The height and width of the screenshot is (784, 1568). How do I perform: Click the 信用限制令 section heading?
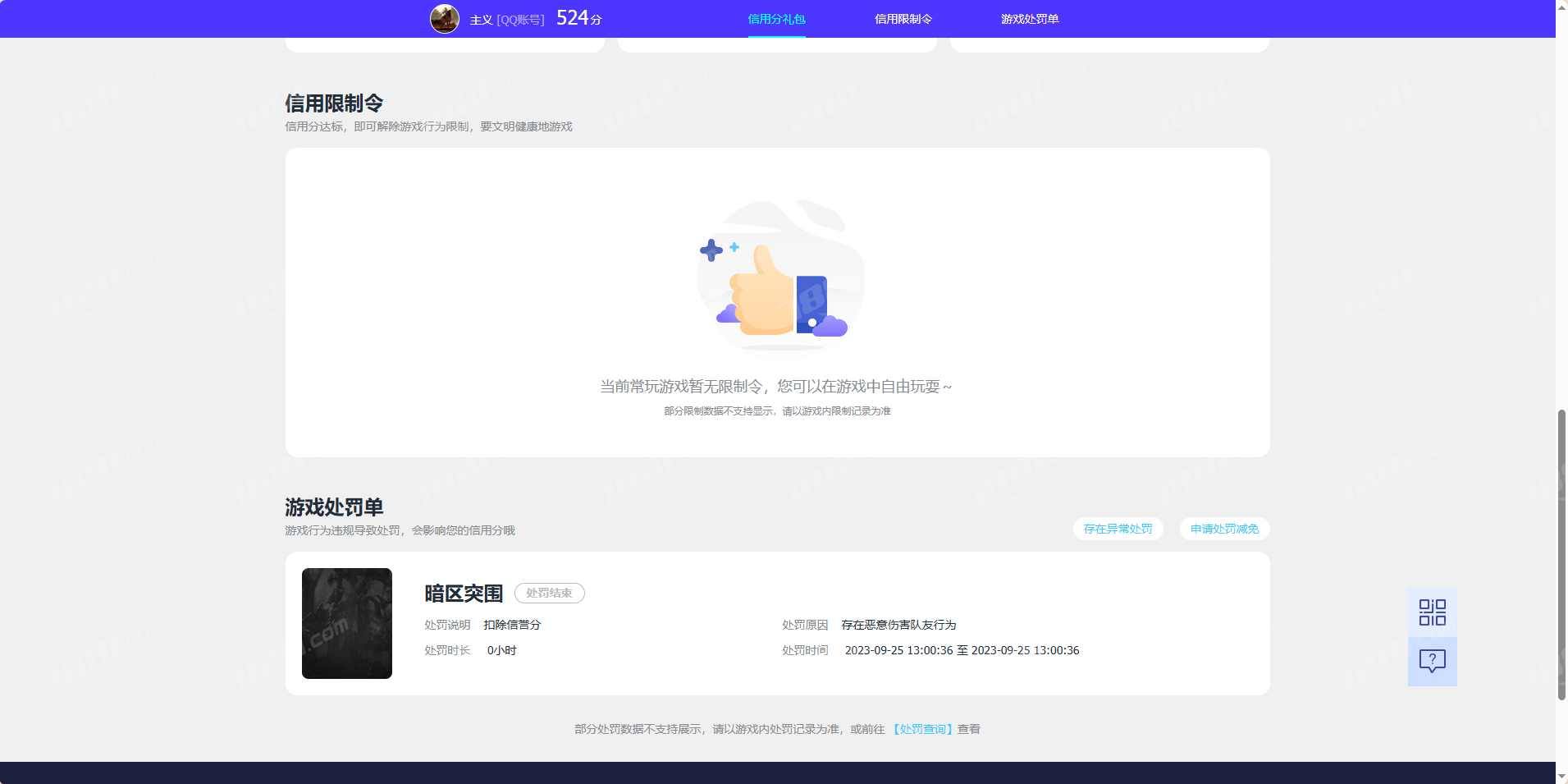tap(334, 103)
